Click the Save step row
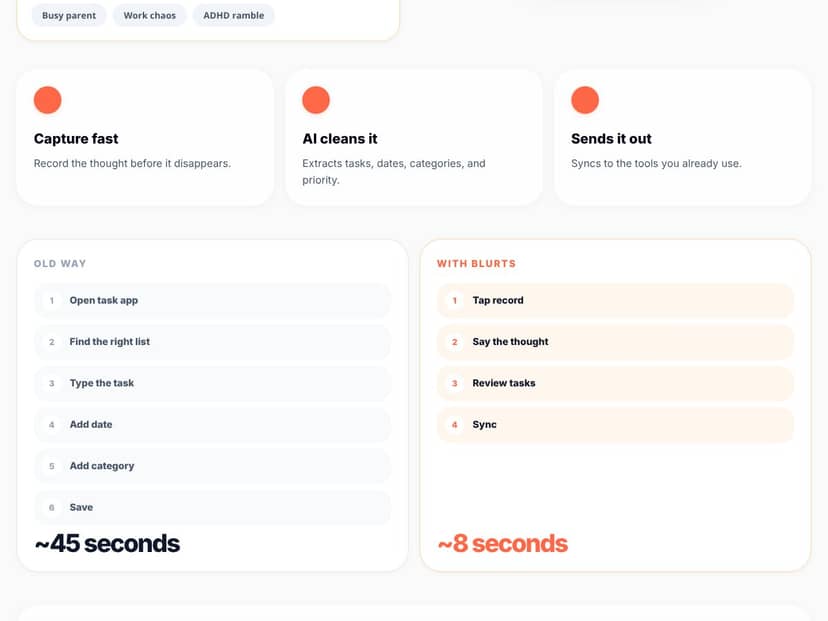Screen dimensions: 828x621 [x=213, y=507]
